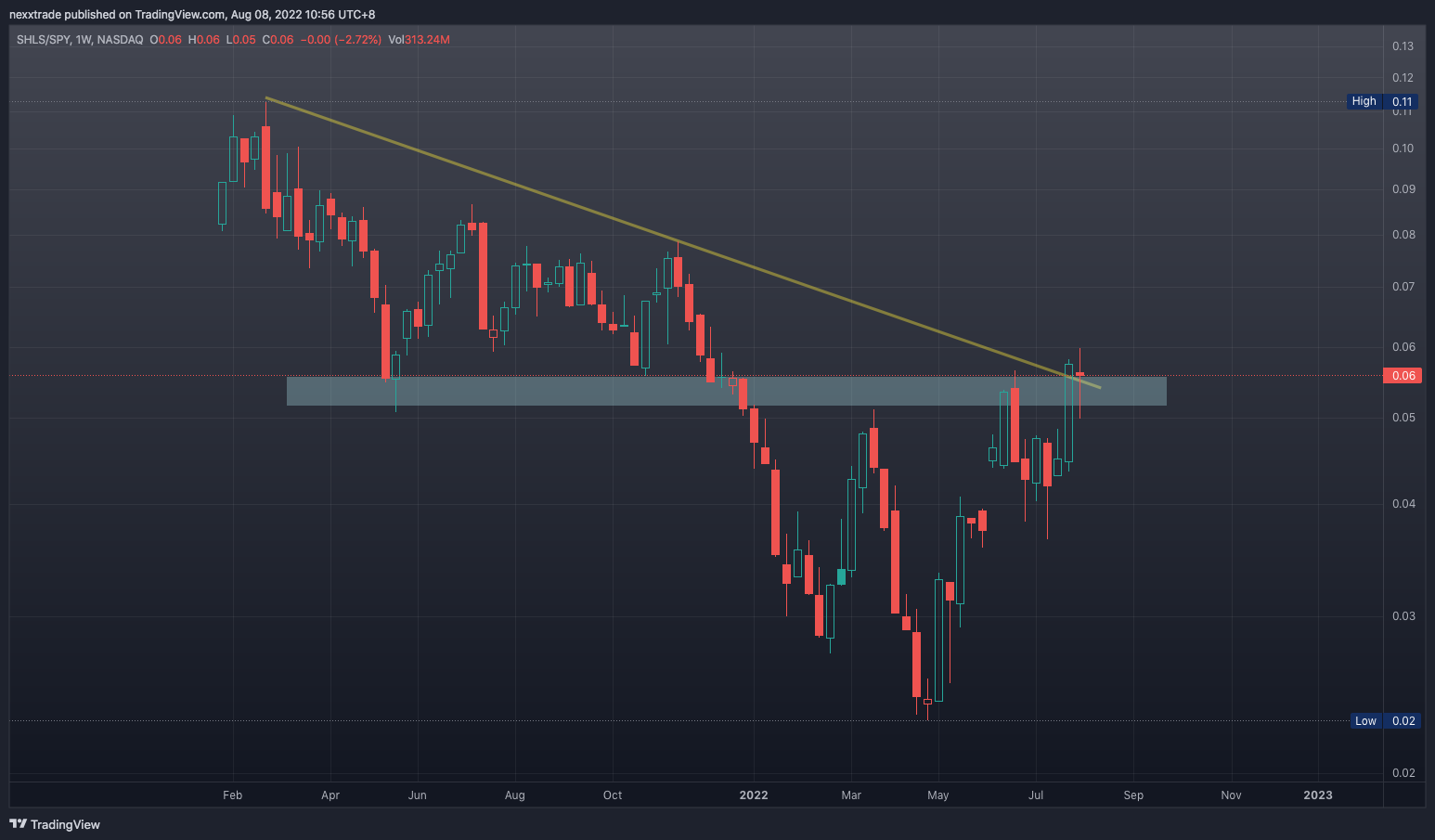Click the Jun label on time axis

418,795
